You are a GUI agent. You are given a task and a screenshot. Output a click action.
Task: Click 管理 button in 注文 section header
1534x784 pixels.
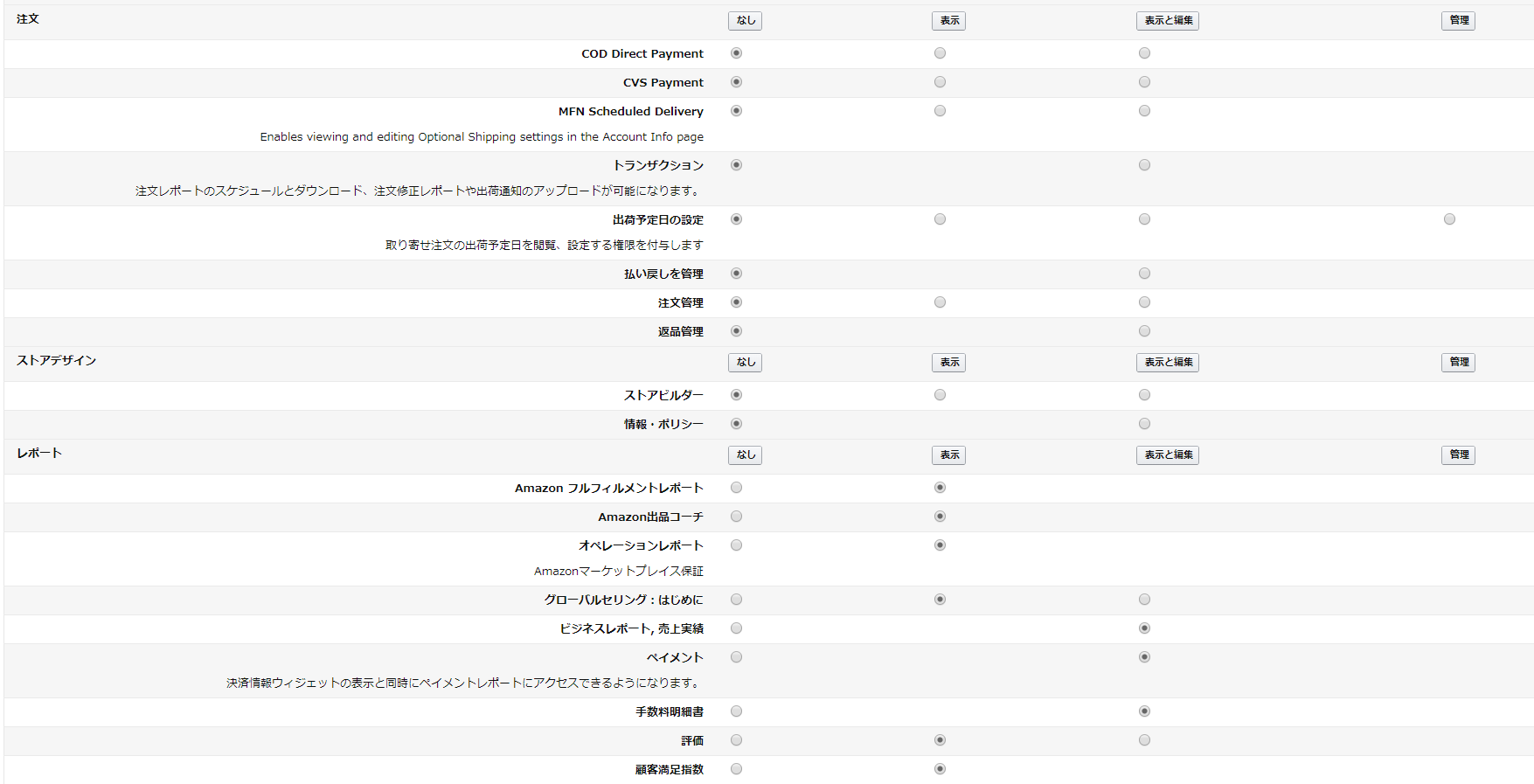(x=1458, y=20)
